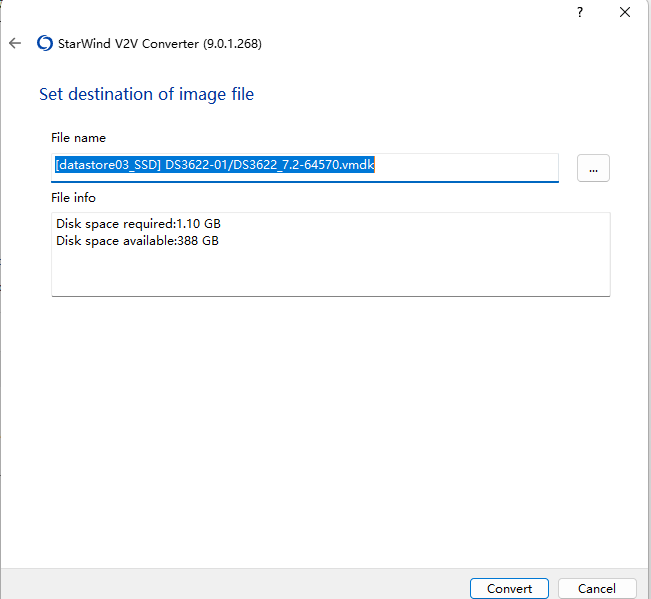
Task: Click the StarWind V2V Converter logo icon
Action: click(x=45, y=43)
